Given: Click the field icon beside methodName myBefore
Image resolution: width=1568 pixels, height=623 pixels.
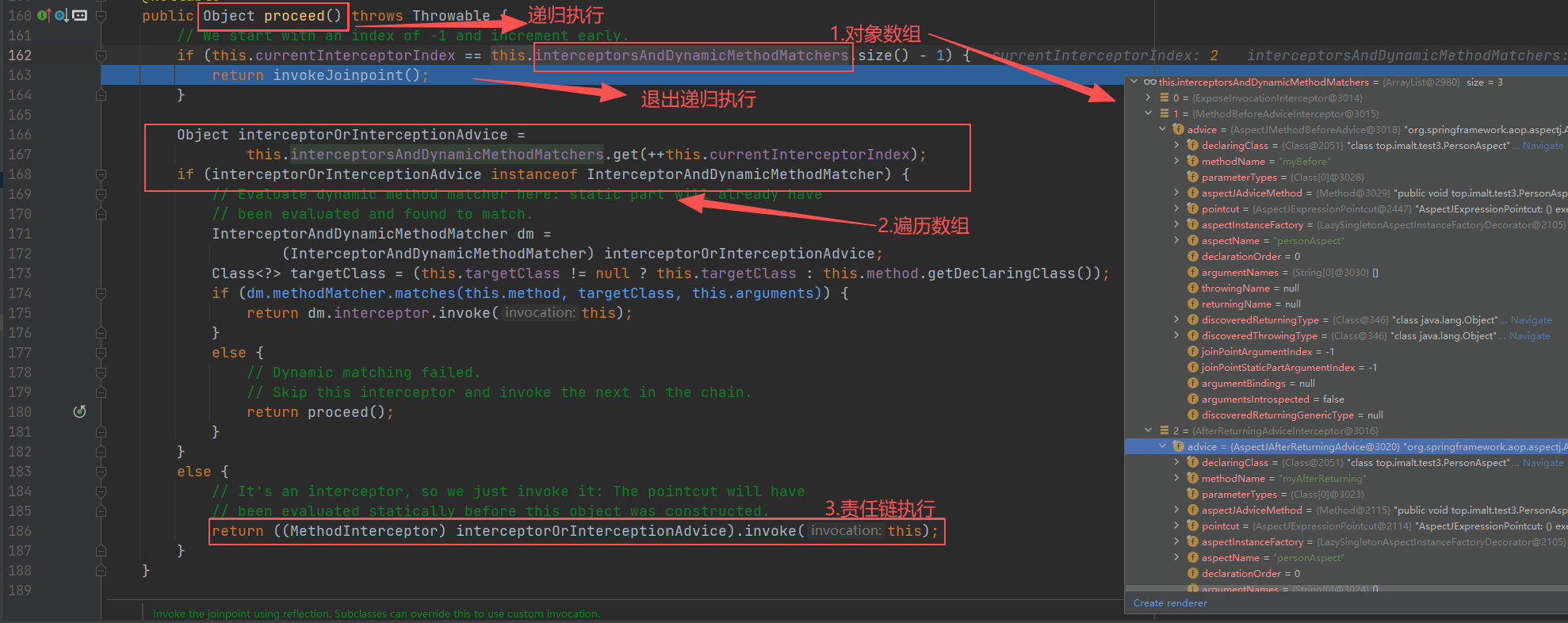Looking at the screenshot, I should tap(1192, 161).
